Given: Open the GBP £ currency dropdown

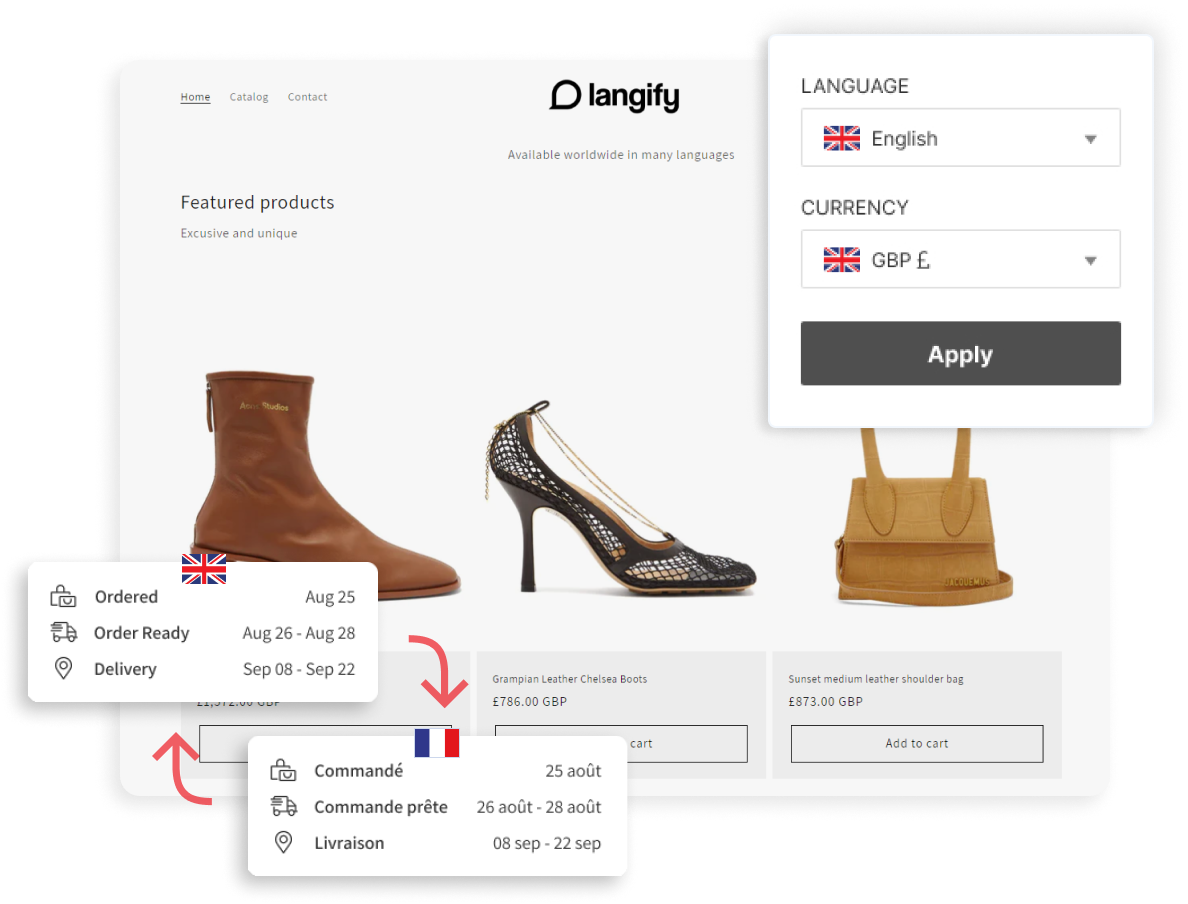Looking at the screenshot, I should 960,260.
